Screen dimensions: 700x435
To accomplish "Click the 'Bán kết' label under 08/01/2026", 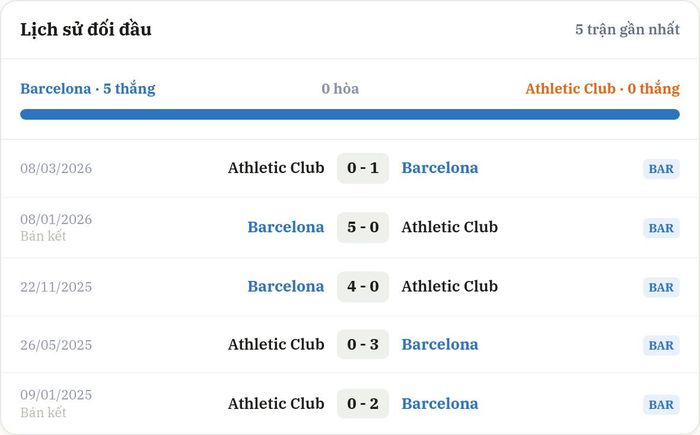I will 43,236.
